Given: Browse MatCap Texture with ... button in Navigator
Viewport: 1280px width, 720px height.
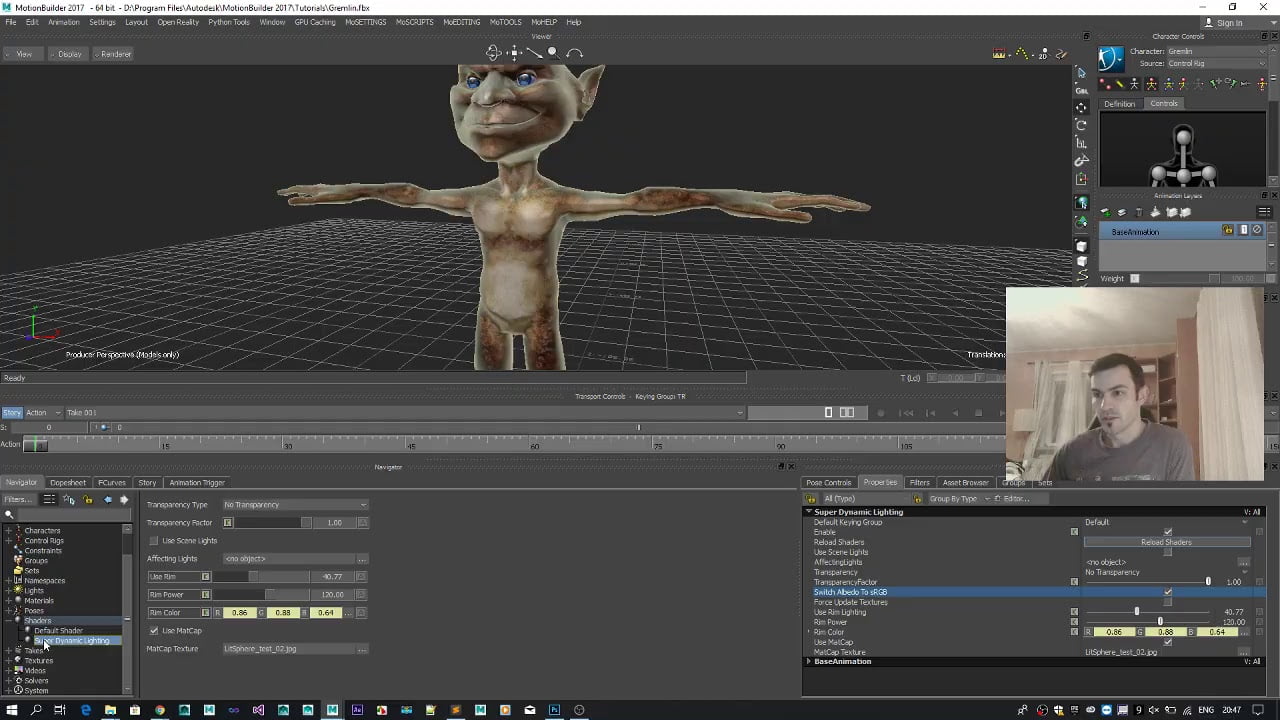Looking at the screenshot, I should point(362,649).
